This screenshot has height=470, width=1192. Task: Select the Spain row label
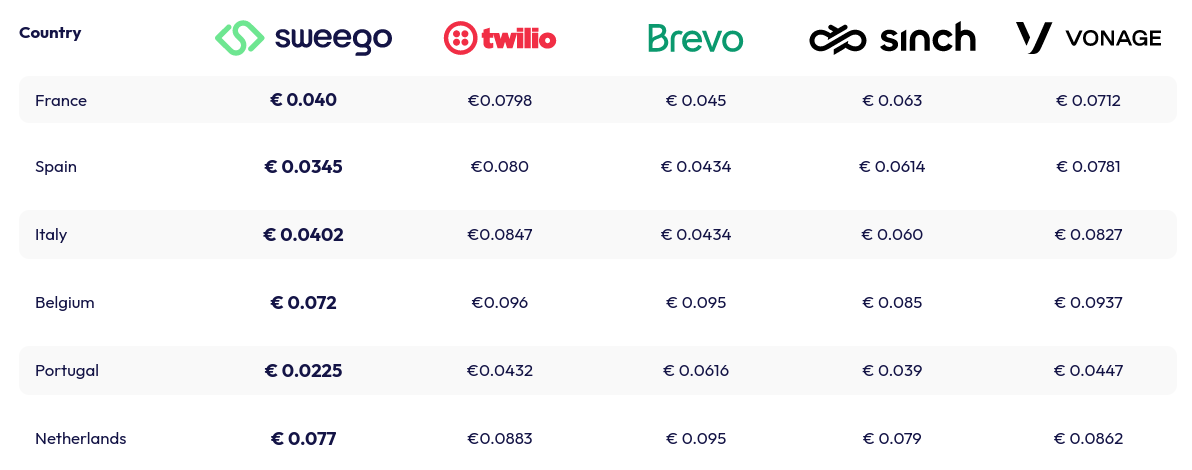point(56,167)
